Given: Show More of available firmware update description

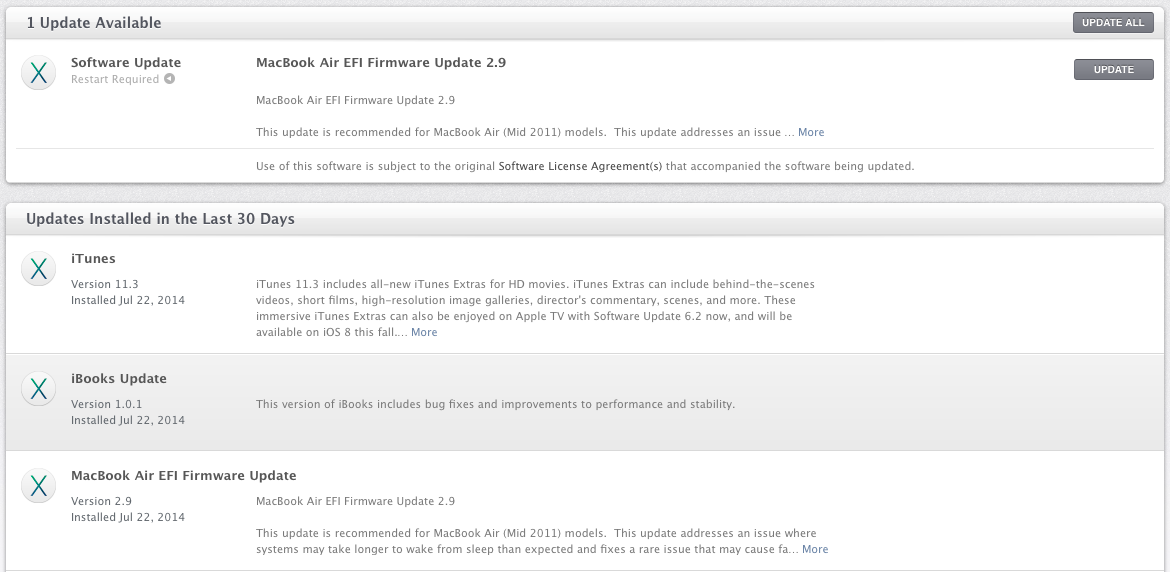Looking at the screenshot, I should [811, 132].
